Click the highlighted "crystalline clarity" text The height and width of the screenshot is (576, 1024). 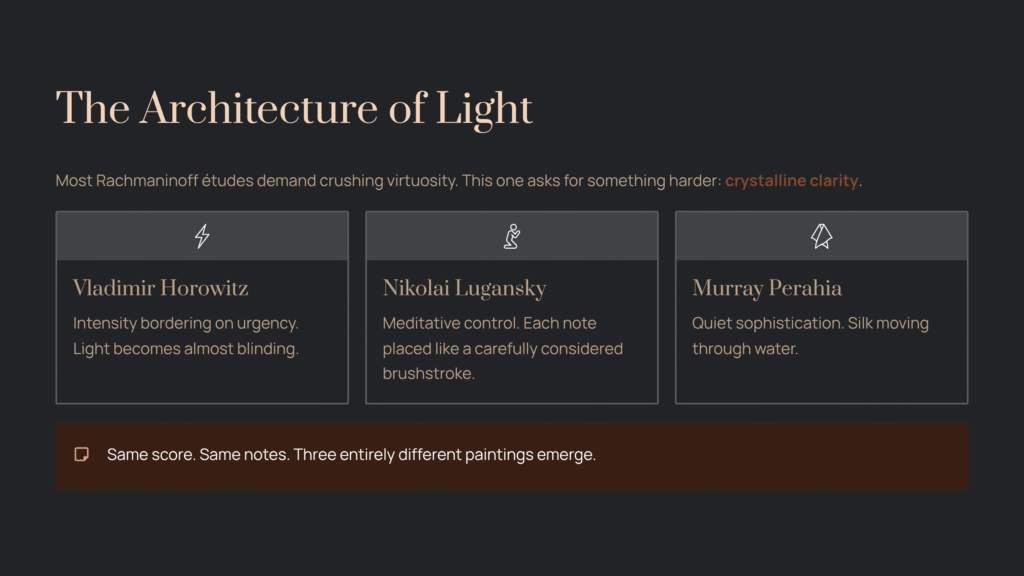pyautogui.click(x=791, y=181)
